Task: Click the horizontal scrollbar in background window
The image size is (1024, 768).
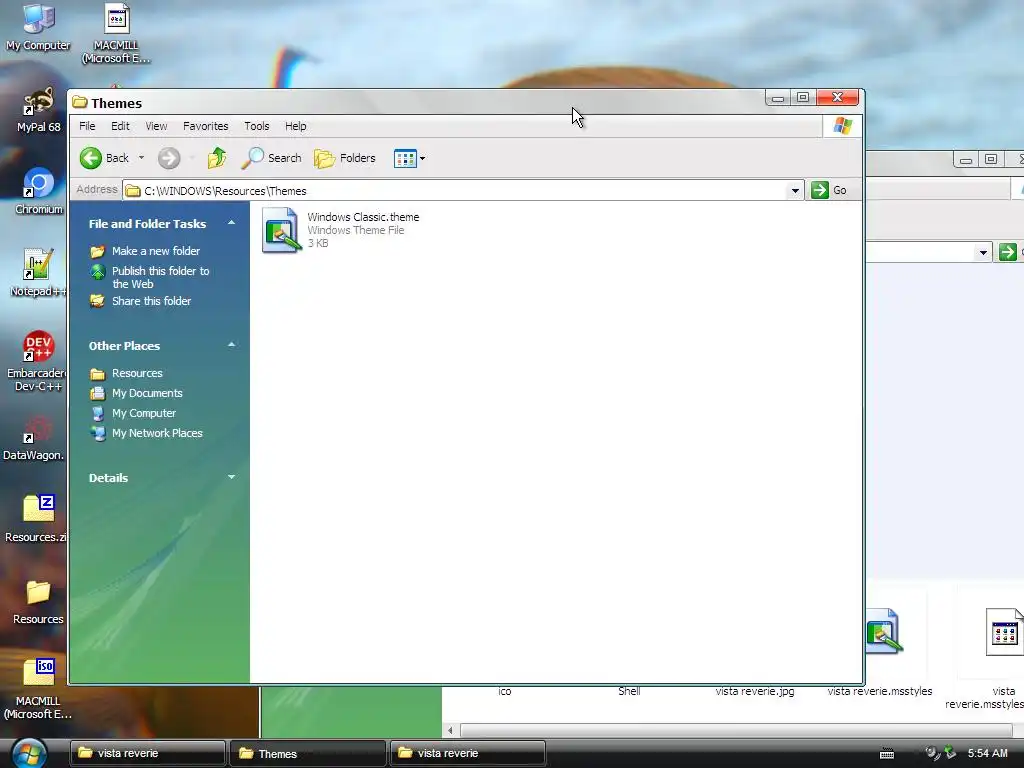Action: coord(738,730)
